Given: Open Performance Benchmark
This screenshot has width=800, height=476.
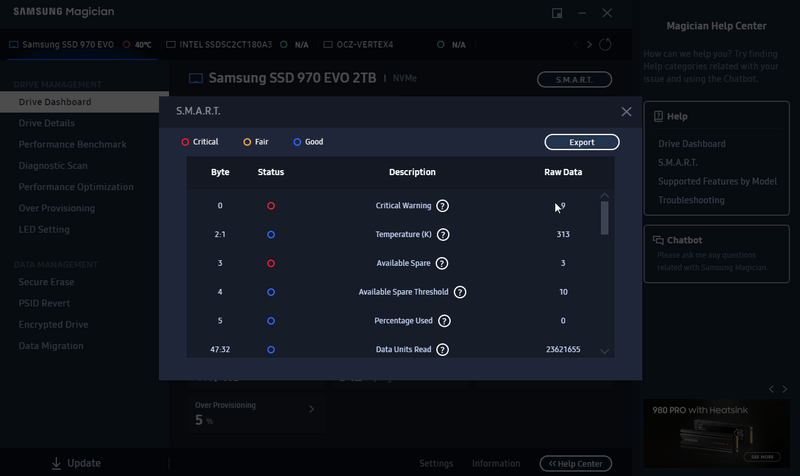Looking at the screenshot, I should [x=72, y=144].
